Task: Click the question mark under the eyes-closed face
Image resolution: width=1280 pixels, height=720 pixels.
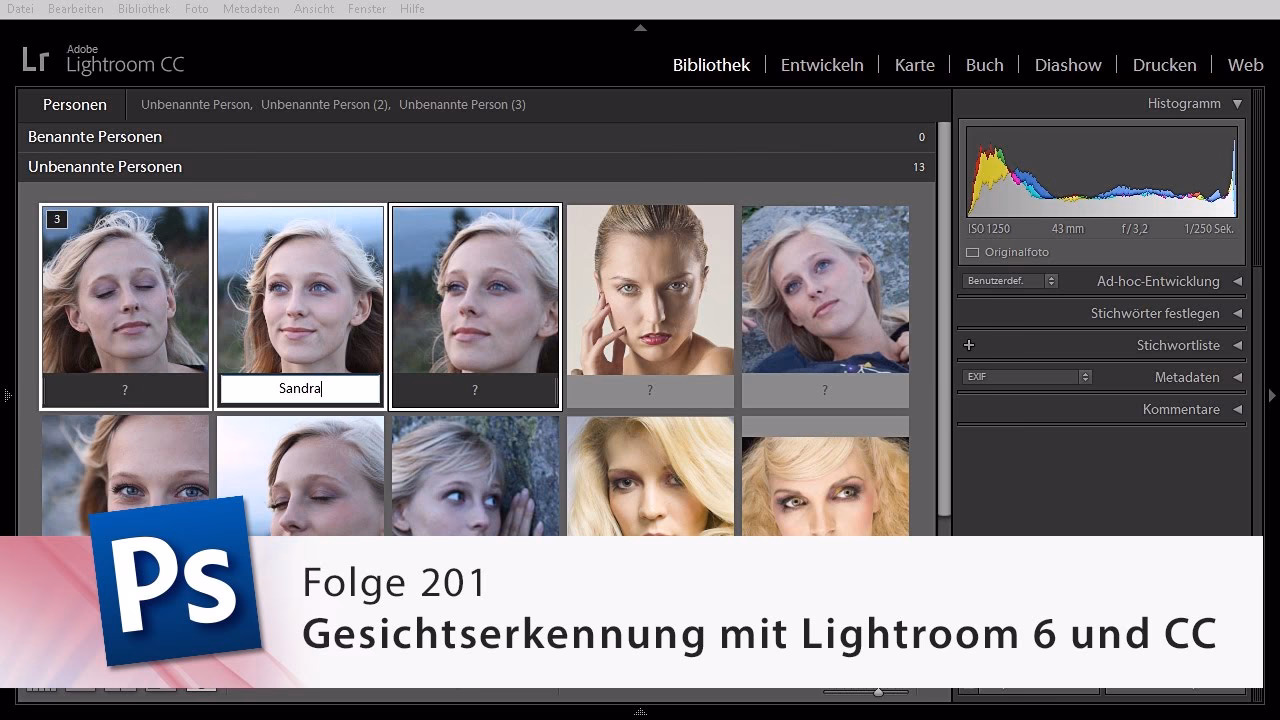Action: 125,390
